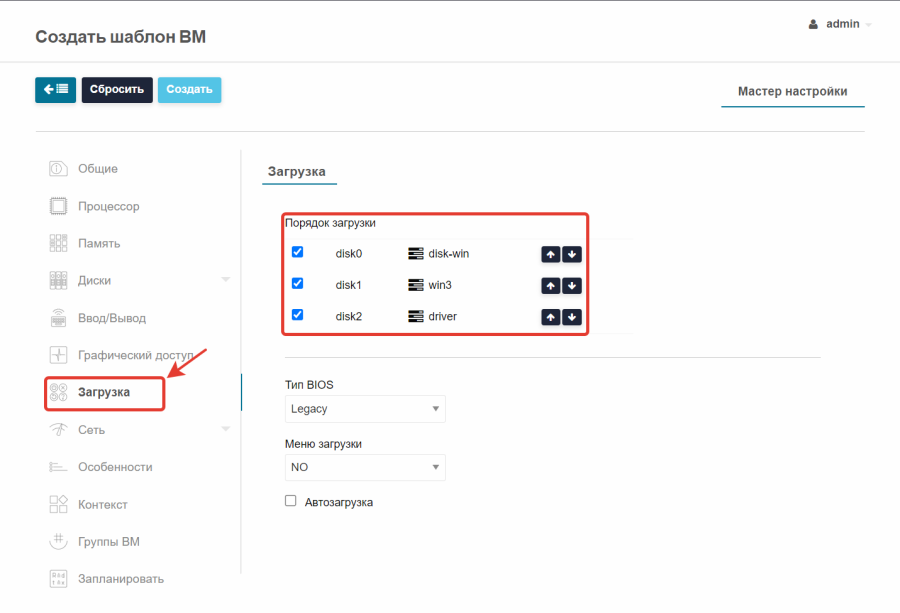This screenshot has height=613, width=900.
Task: Click the win3 name text
Action: (440, 285)
